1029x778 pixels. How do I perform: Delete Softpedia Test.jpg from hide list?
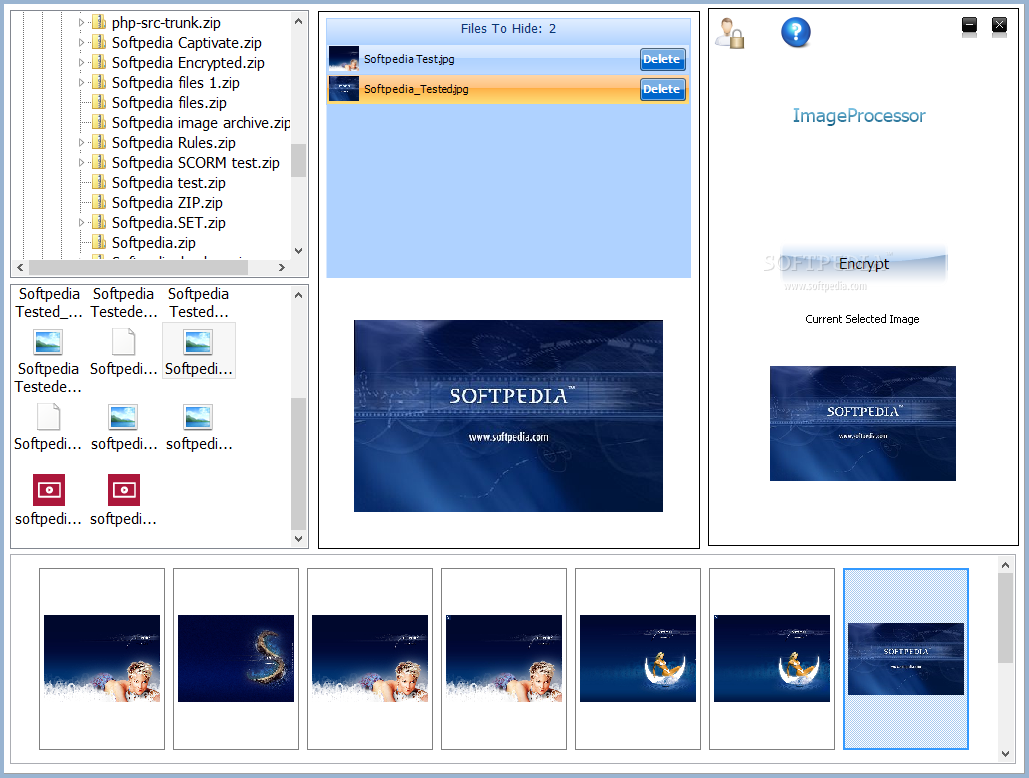(x=662, y=59)
